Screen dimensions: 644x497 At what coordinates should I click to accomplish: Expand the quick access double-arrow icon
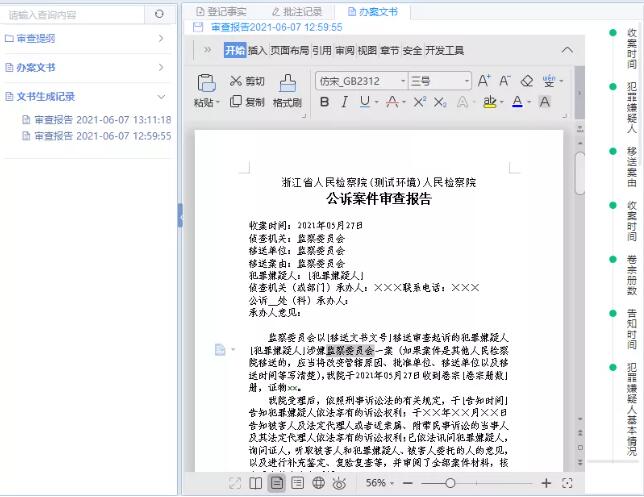[x=207, y=50]
